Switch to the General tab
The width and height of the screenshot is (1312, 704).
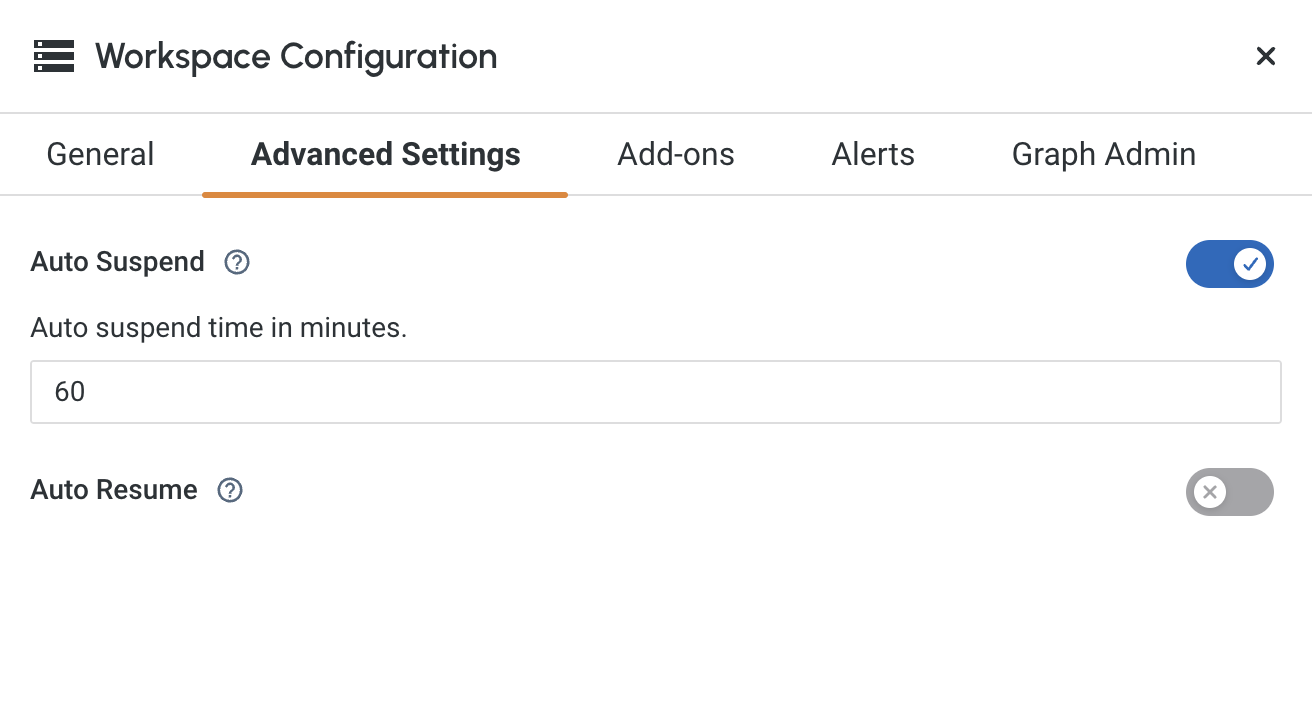100,154
